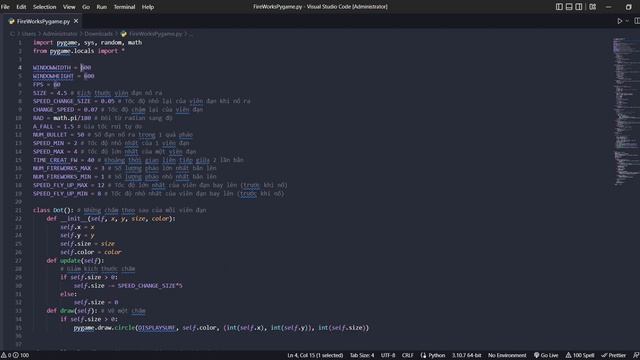Split the editor to the right
The image size is (640, 360).
point(637,21)
